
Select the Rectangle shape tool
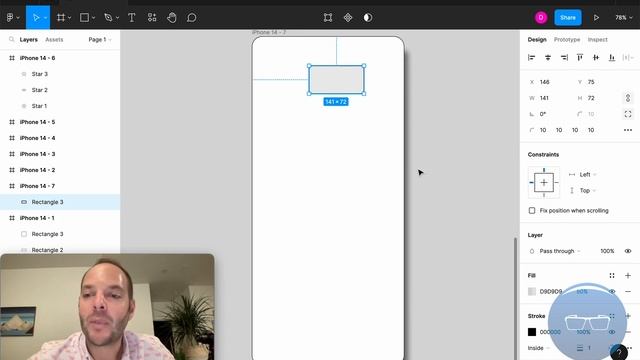click(84, 18)
